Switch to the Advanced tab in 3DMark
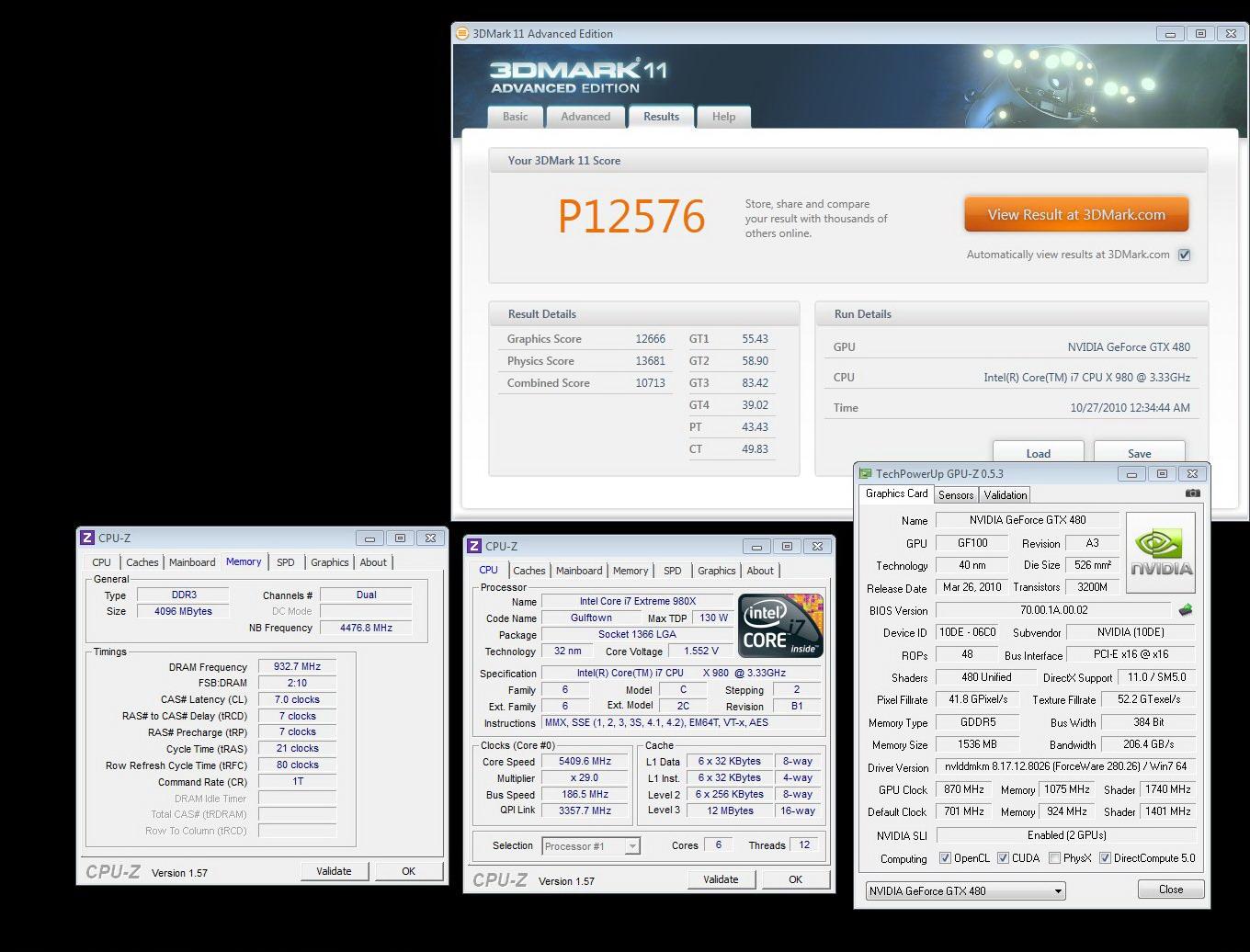This screenshot has width=1250, height=952. pos(585,117)
